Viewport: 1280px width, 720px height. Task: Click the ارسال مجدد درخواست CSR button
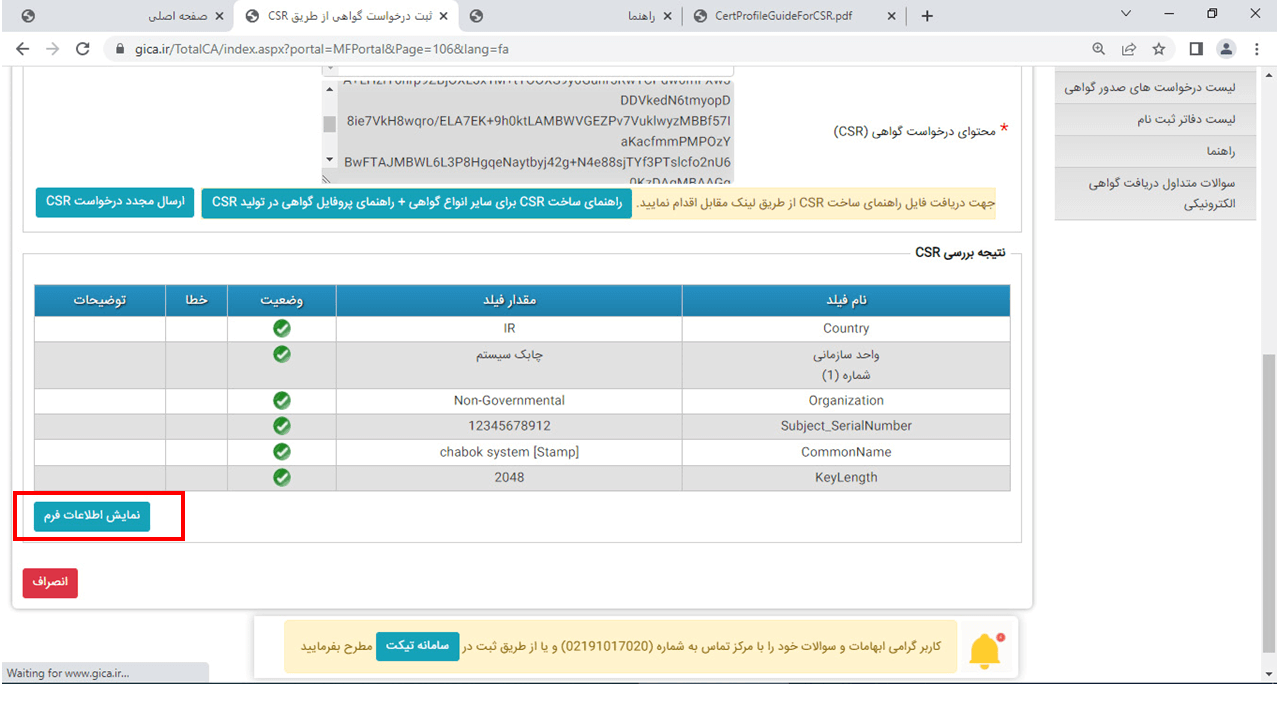(x=115, y=202)
